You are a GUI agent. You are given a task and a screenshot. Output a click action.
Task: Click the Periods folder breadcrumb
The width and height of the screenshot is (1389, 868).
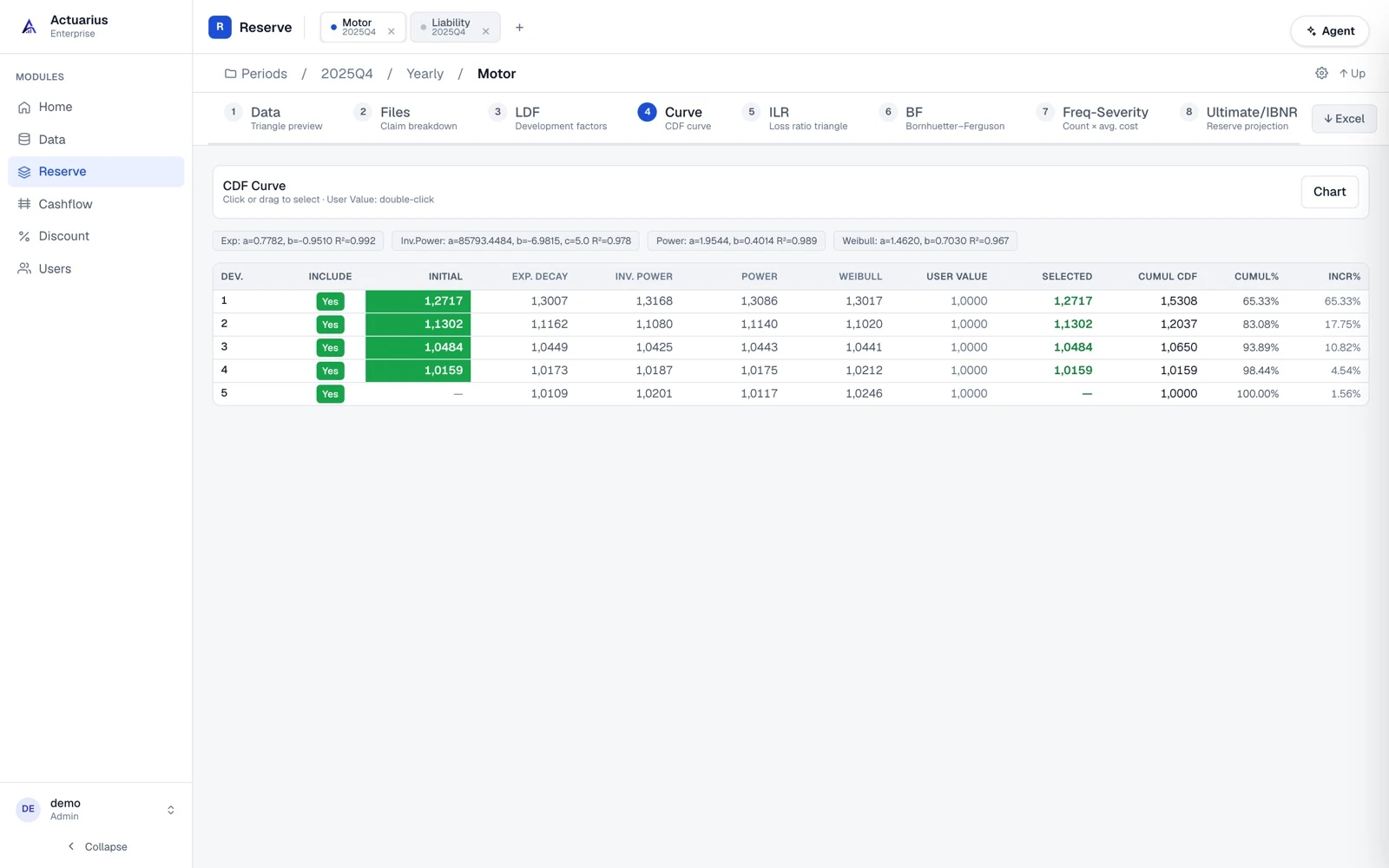[256, 74]
